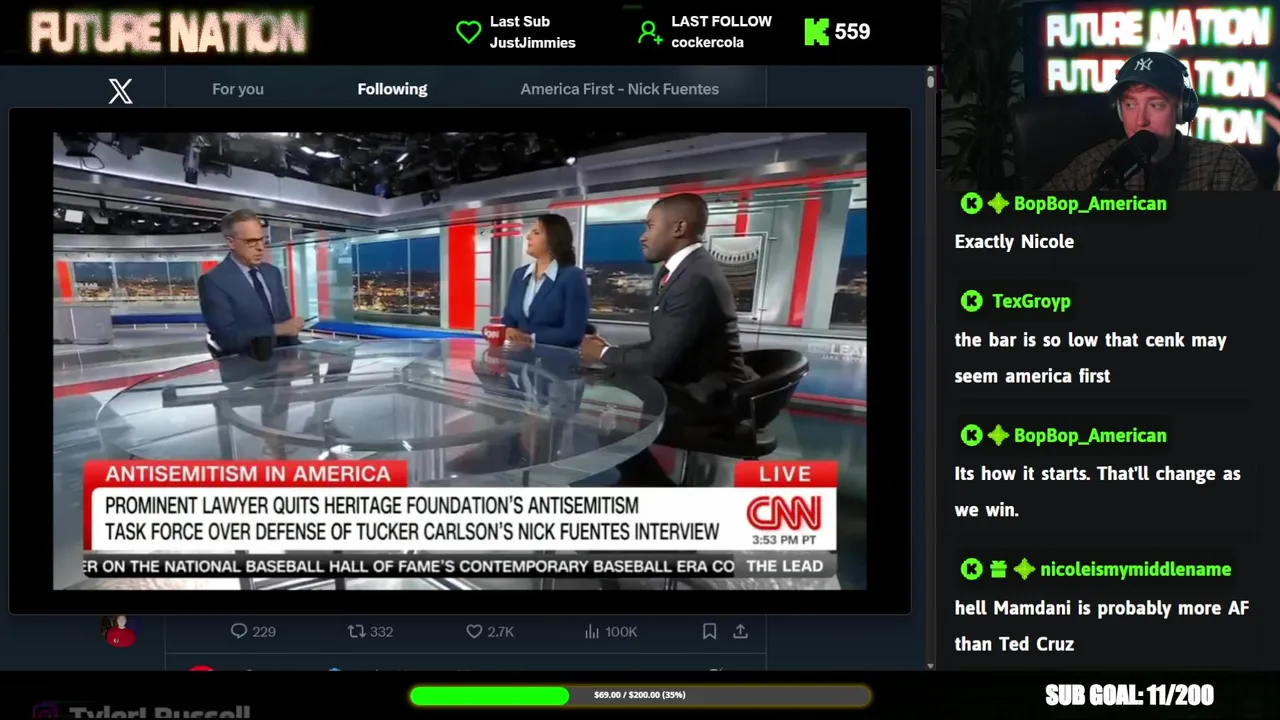
Task: Open America First - Nick Fuentes tab
Action: coord(619,89)
